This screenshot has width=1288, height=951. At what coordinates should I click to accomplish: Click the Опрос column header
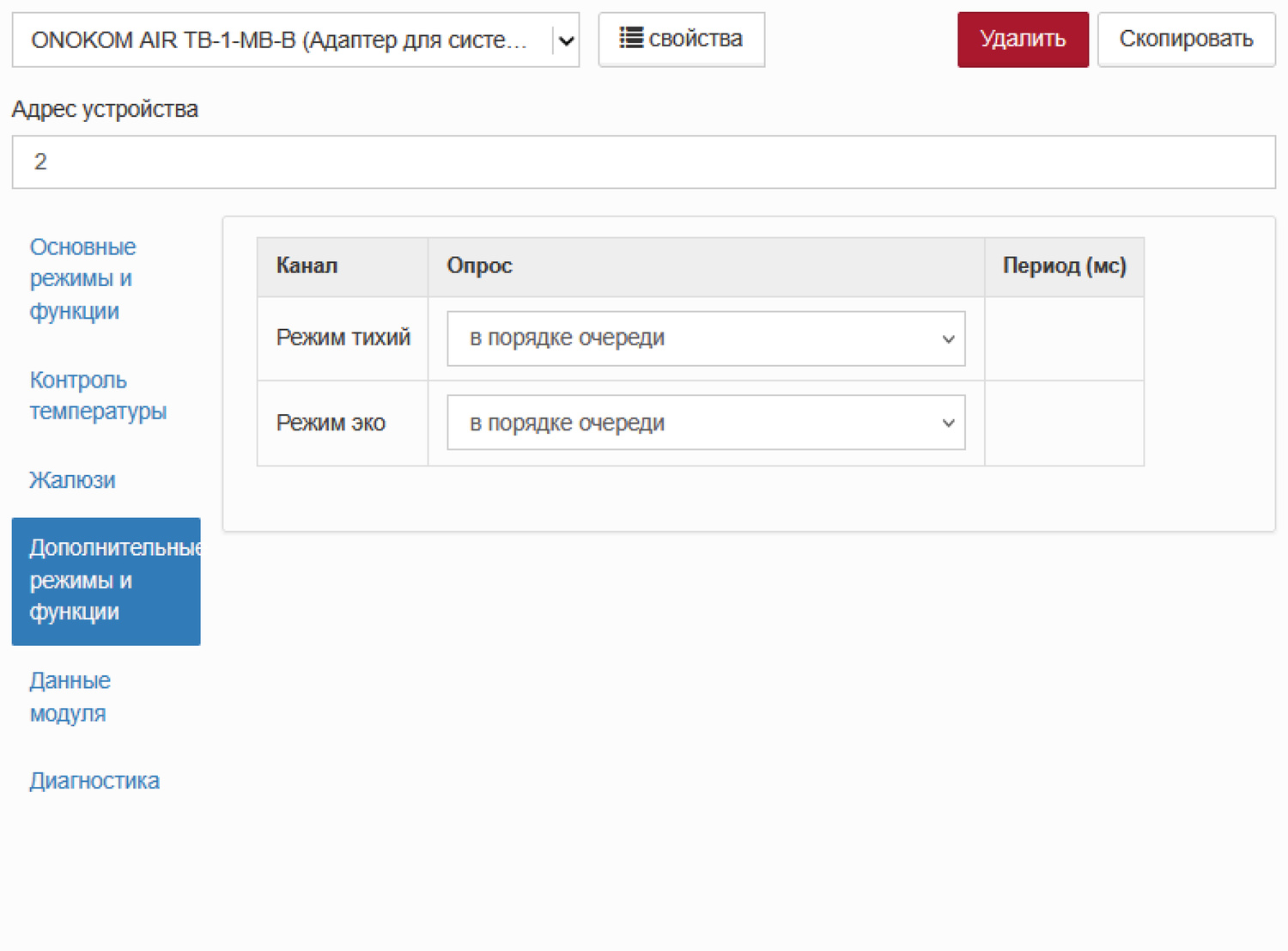coord(479,266)
